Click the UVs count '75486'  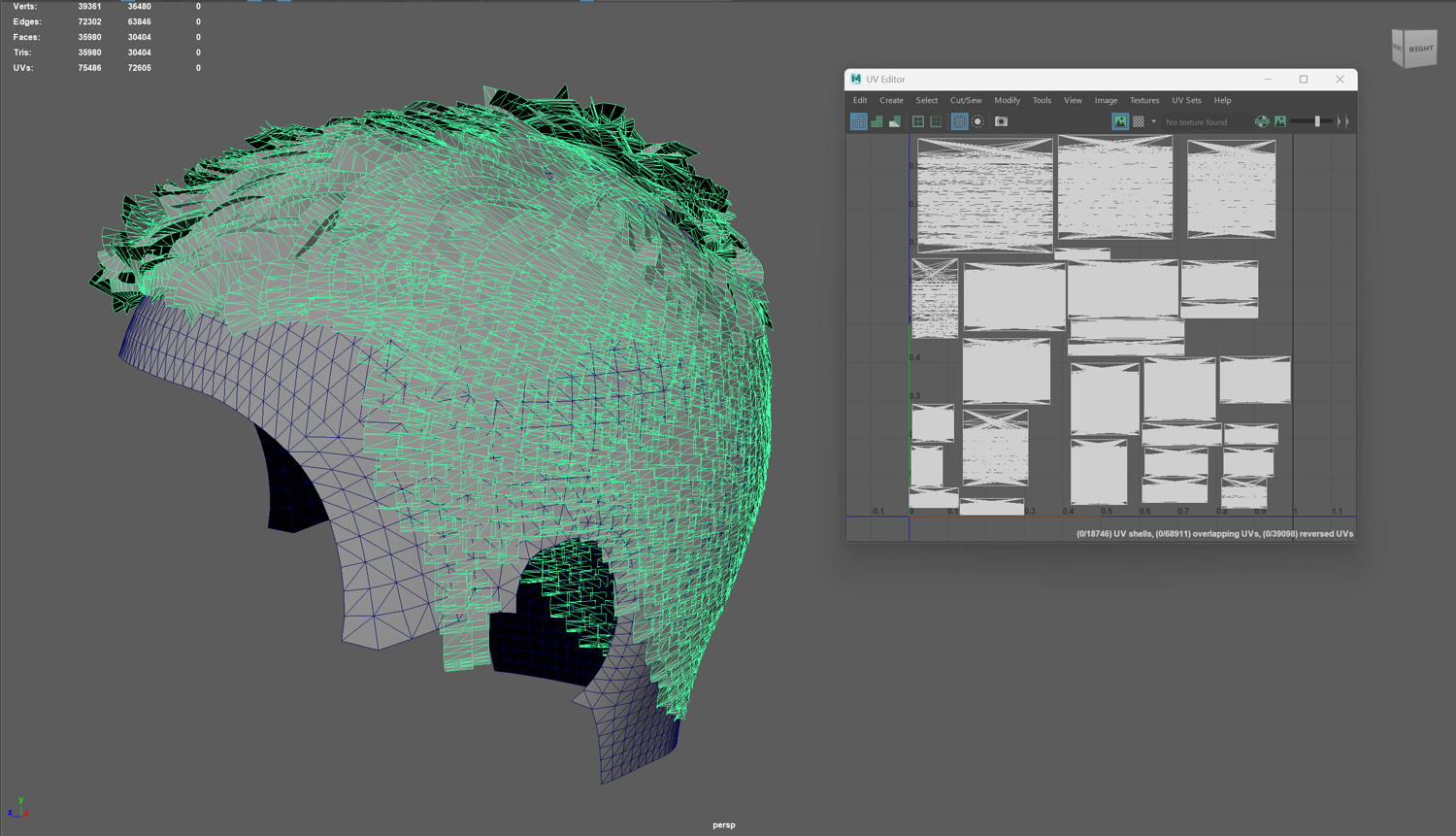[x=89, y=68]
